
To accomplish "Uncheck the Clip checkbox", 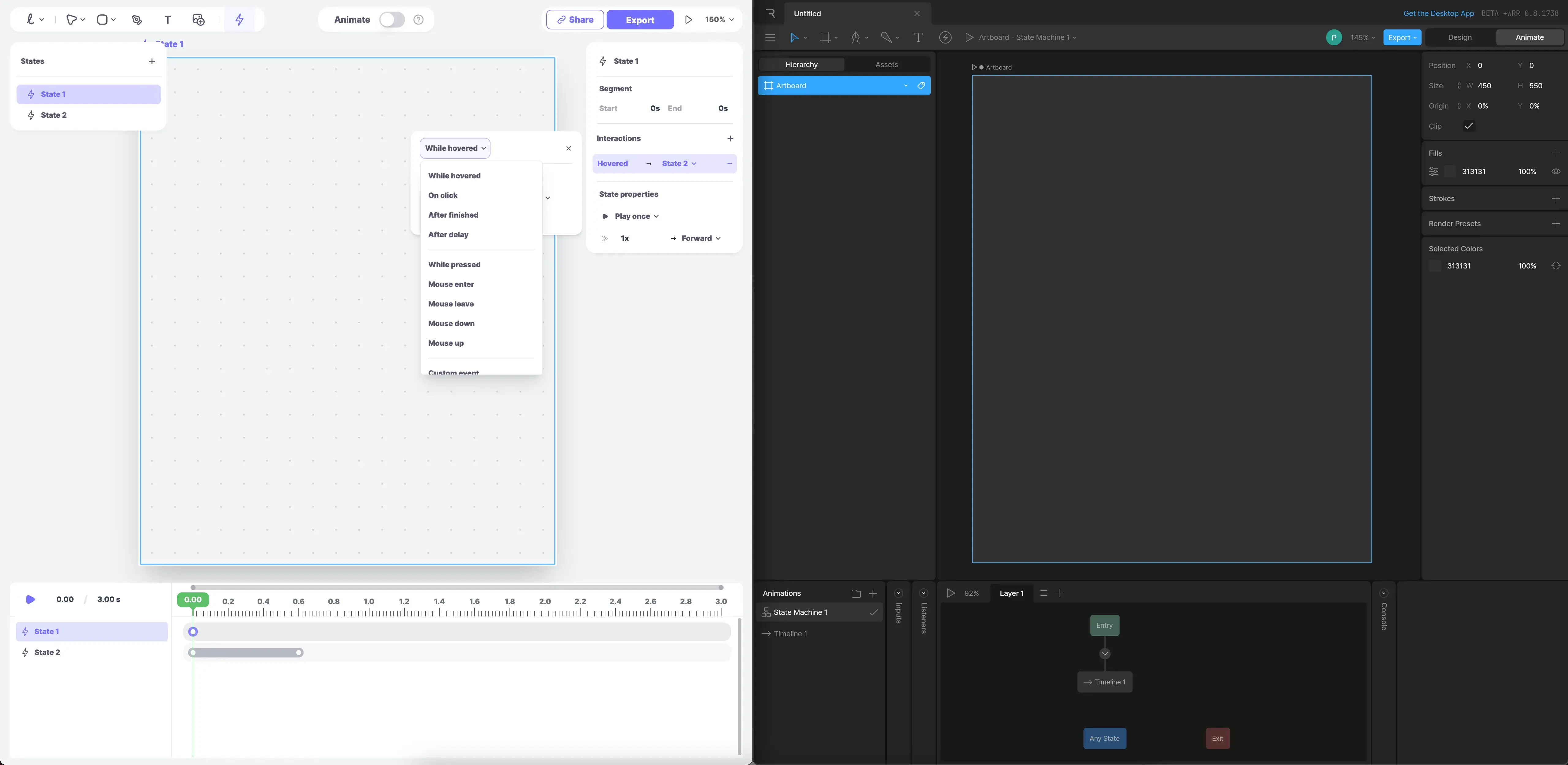I will [x=1469, y=126].
